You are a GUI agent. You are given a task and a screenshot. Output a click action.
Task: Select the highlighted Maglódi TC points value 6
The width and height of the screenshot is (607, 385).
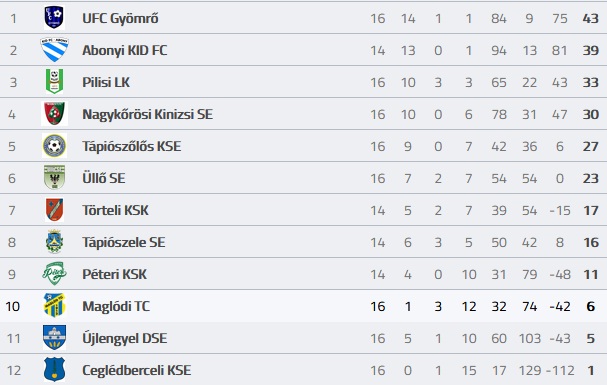coord(590,306)
